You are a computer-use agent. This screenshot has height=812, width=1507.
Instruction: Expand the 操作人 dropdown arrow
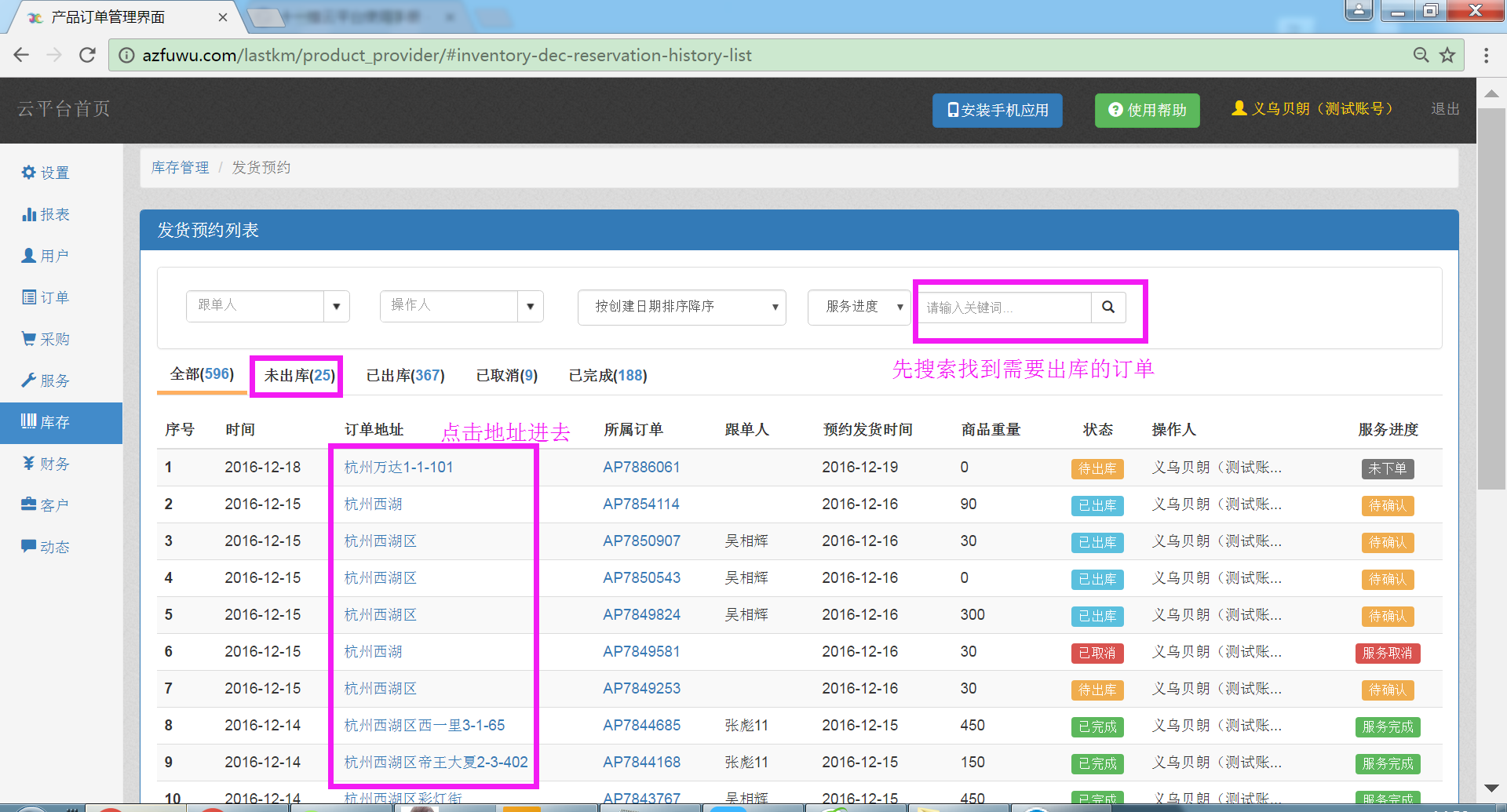(531, 306)
